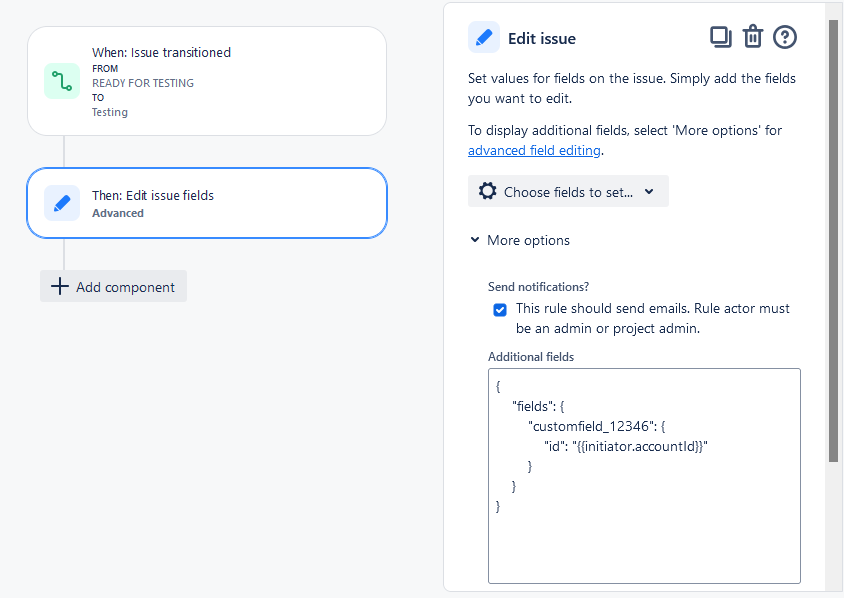Click the Advanced label under Edit issue fields
The height and width of the screenshot is (598, 844).
tap(118, 213)
